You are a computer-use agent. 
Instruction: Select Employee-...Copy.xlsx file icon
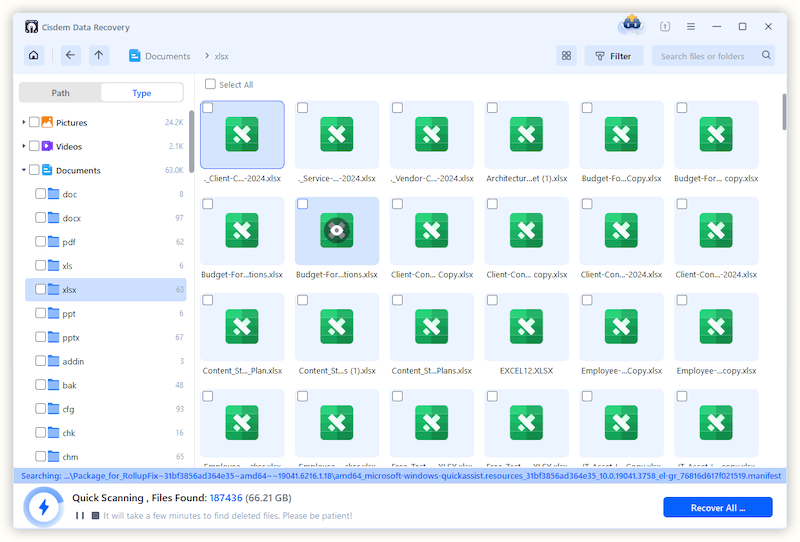click(x=621, y=327)
